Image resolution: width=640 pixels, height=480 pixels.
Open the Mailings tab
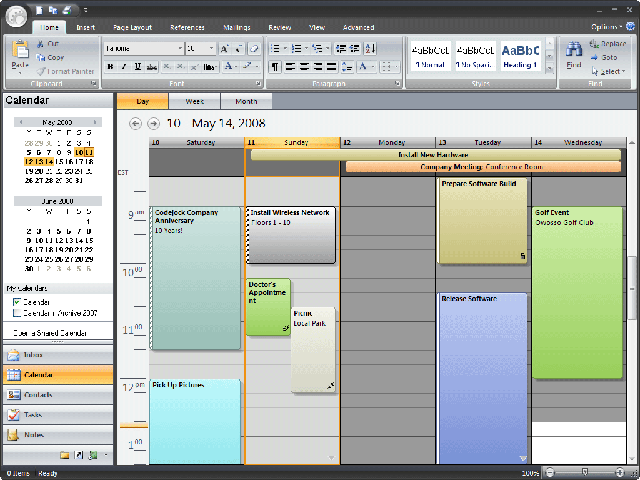coord(237,27)
